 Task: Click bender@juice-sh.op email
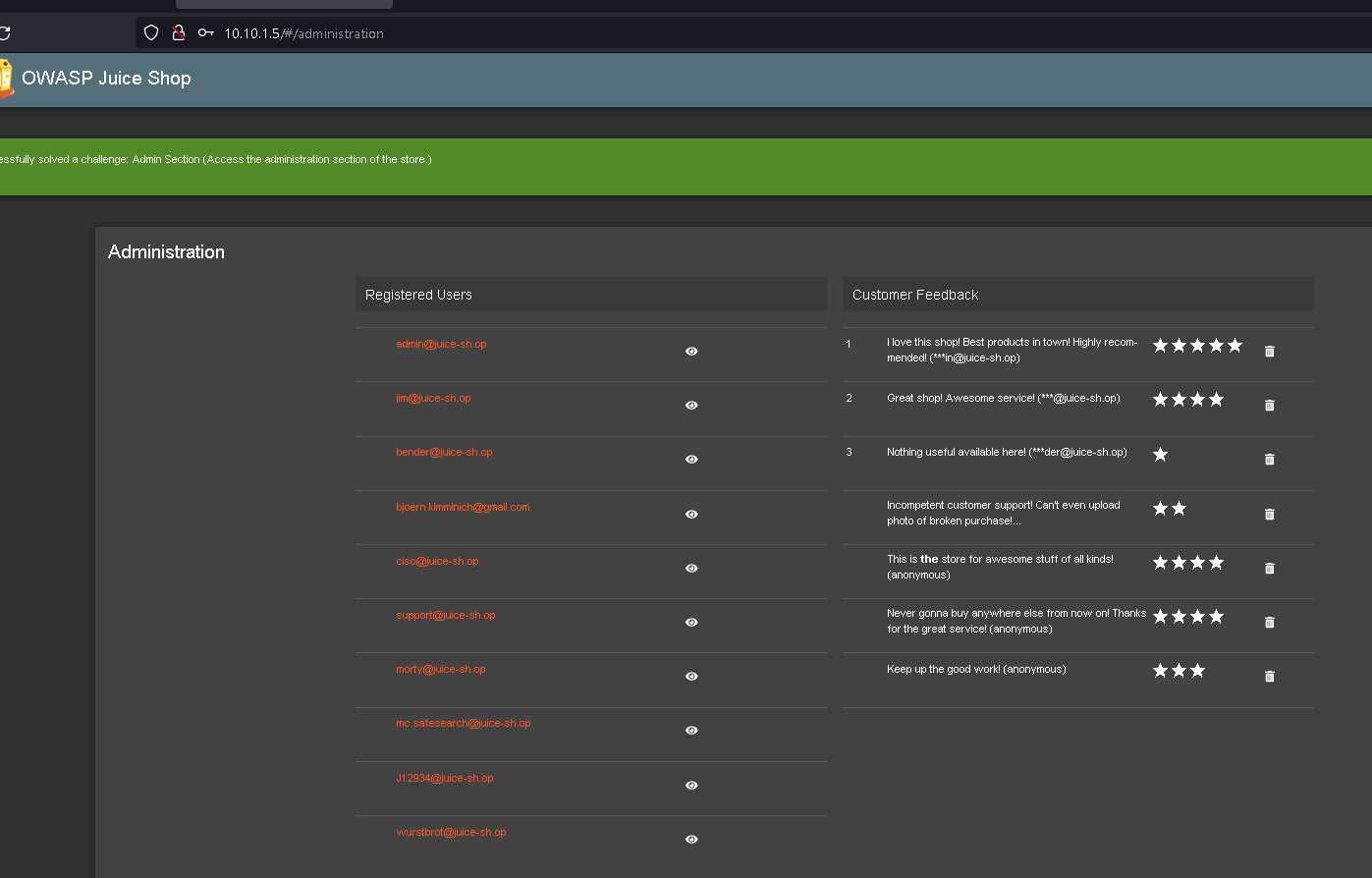tap(444, 452)
